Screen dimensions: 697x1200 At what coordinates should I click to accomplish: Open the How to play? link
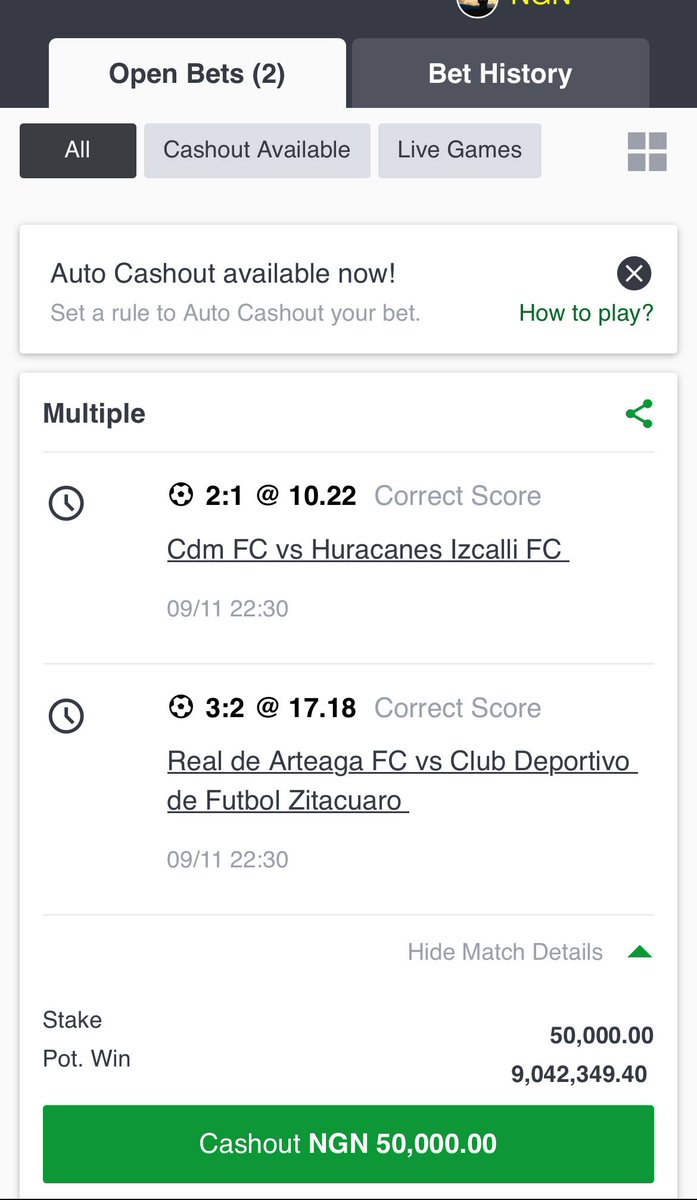(586, 313)
